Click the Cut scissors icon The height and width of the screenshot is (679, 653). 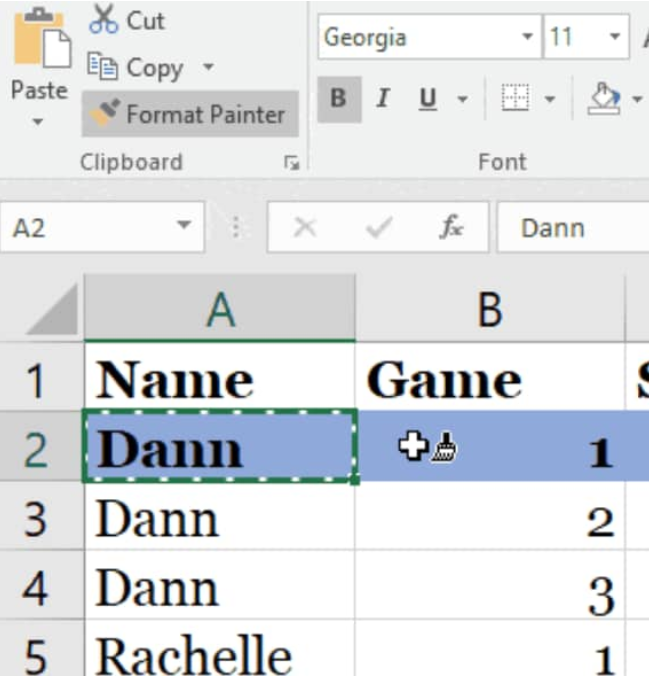(x=103, y=19)
